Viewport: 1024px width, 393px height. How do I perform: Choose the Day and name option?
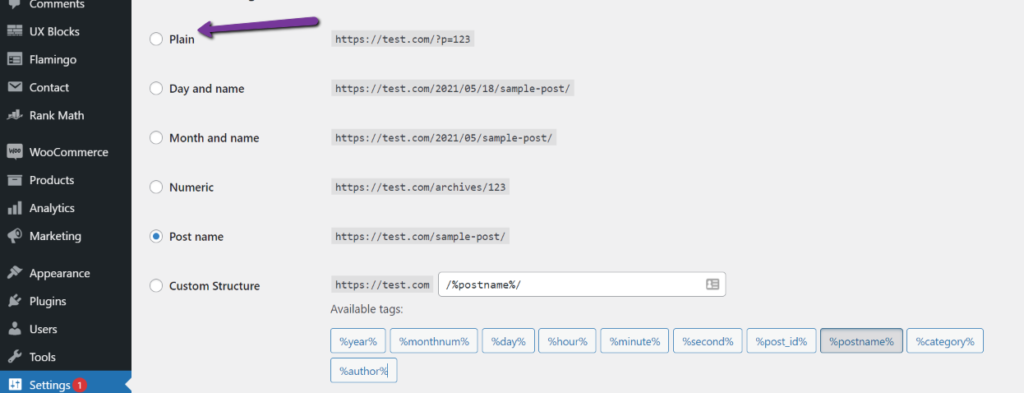click(x=156, y=89)
